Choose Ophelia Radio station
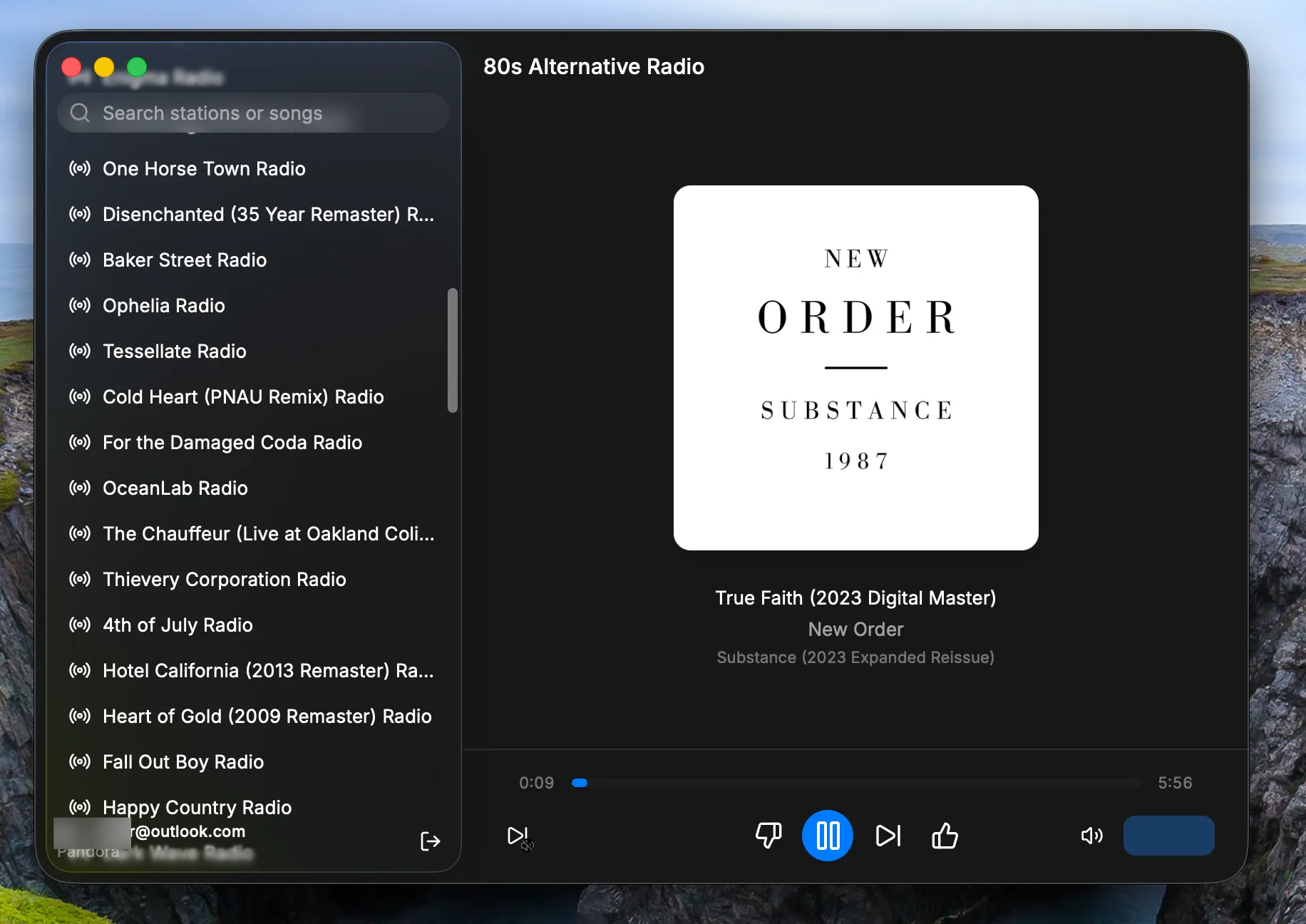This screenshot has width=1306, height=924. tap(253, 305)
